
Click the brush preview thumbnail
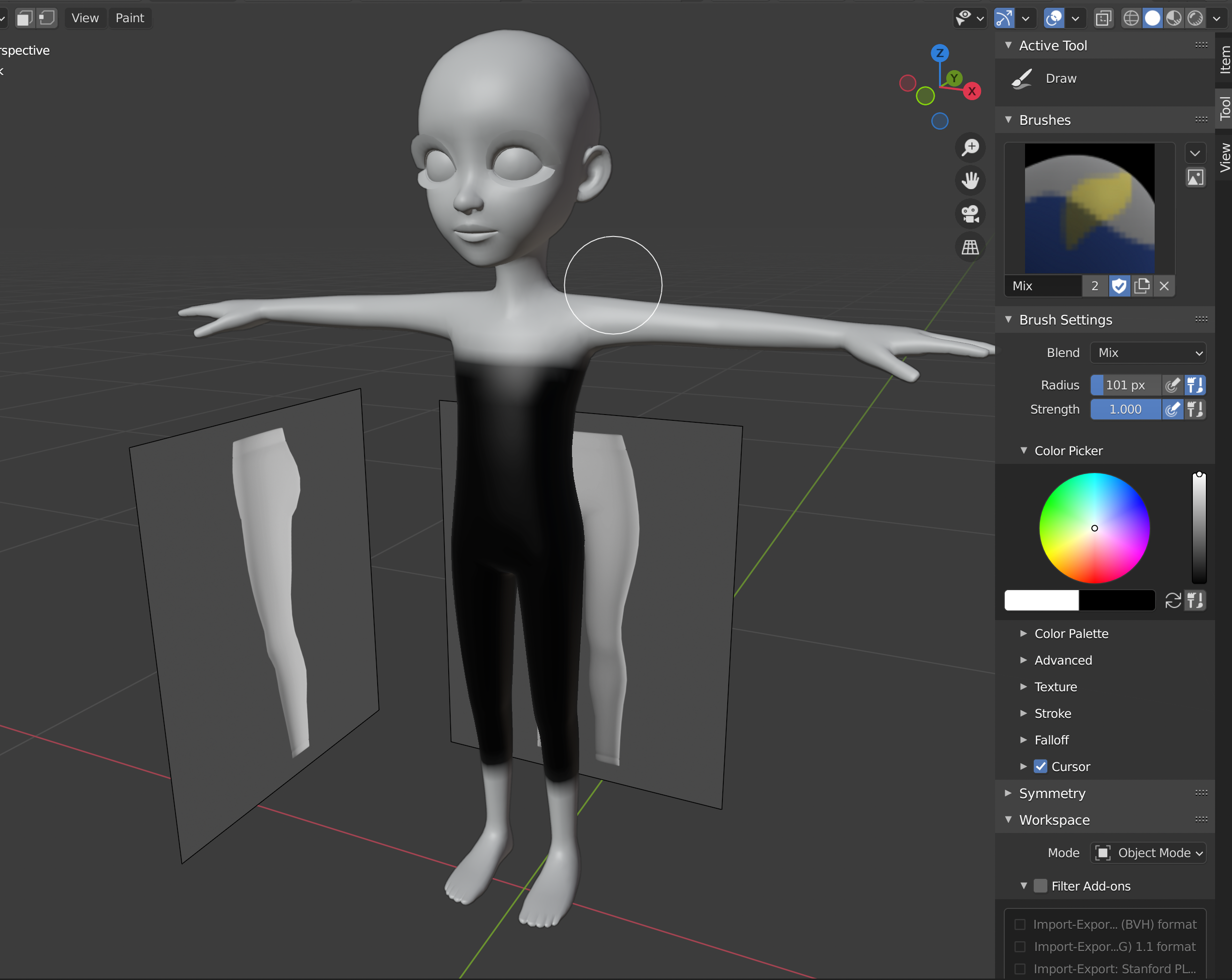click(x=1089, y=208)
